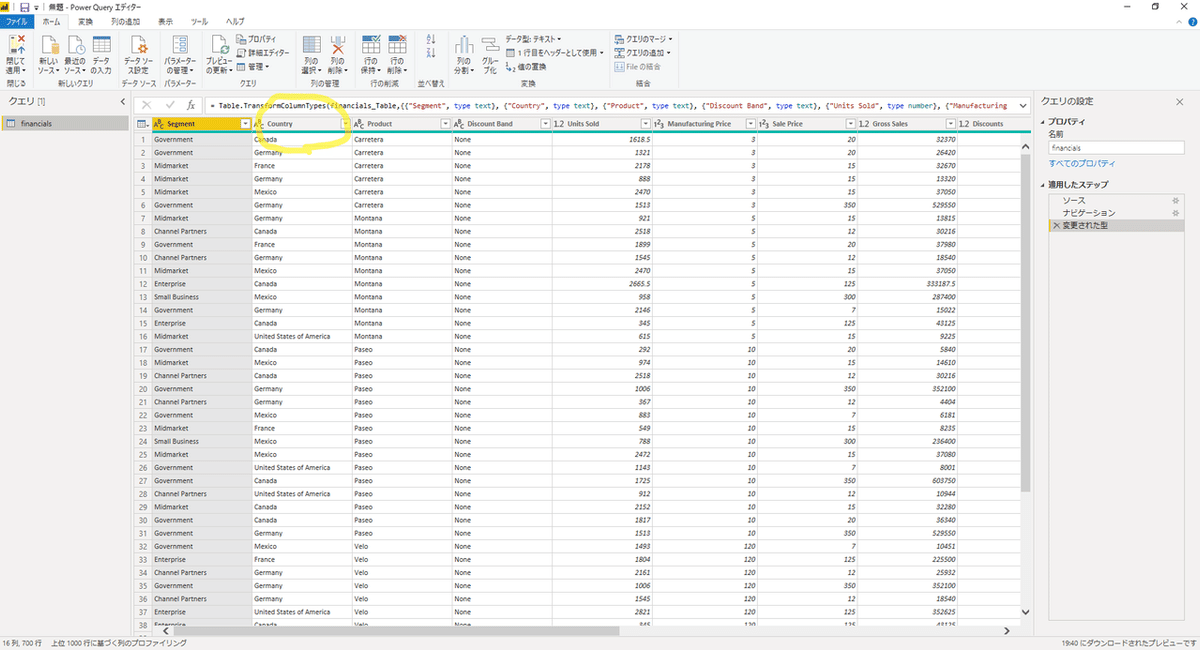Click 列の削除 (Remove Columns) icon
The image size is (1200, 650).
(337, 44)
